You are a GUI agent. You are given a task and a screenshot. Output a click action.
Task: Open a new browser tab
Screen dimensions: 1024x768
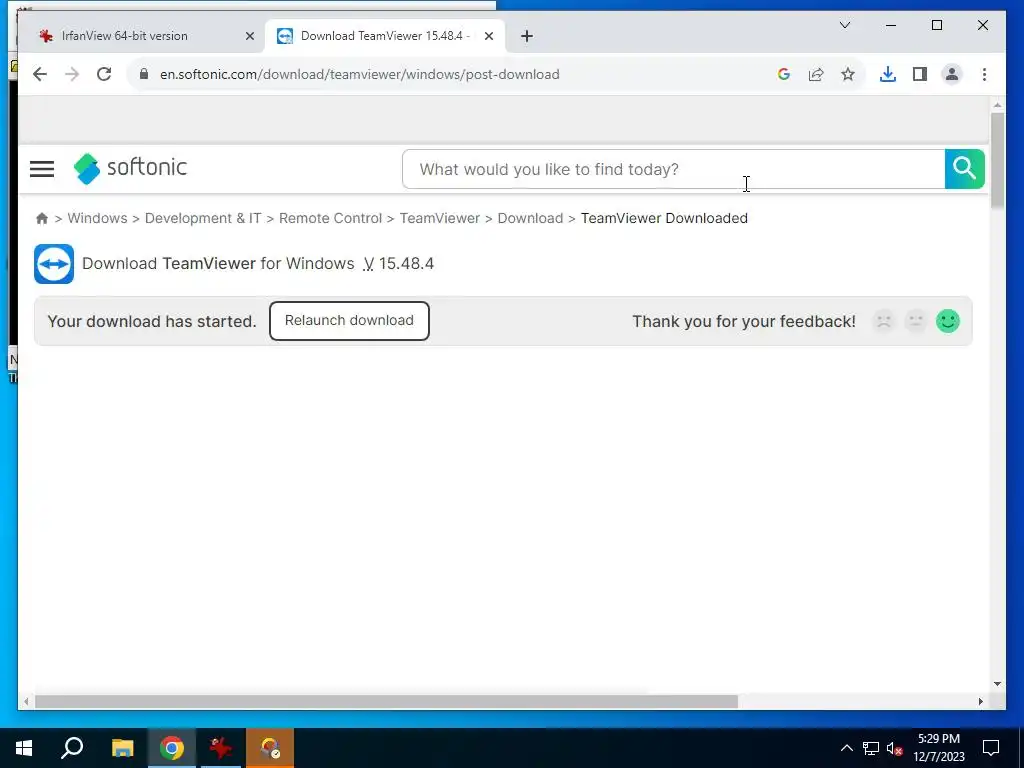click(x=527, y=36)
